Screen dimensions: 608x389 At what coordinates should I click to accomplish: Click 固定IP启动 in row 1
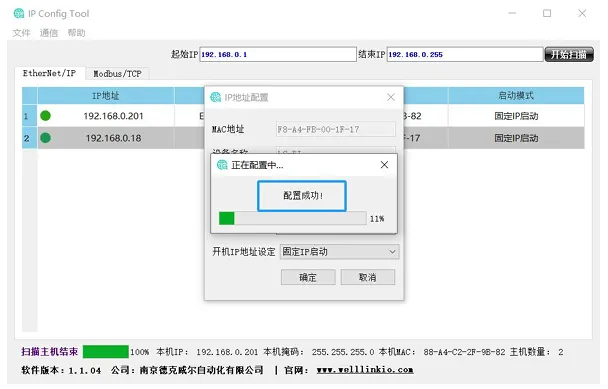pos(516,116)
